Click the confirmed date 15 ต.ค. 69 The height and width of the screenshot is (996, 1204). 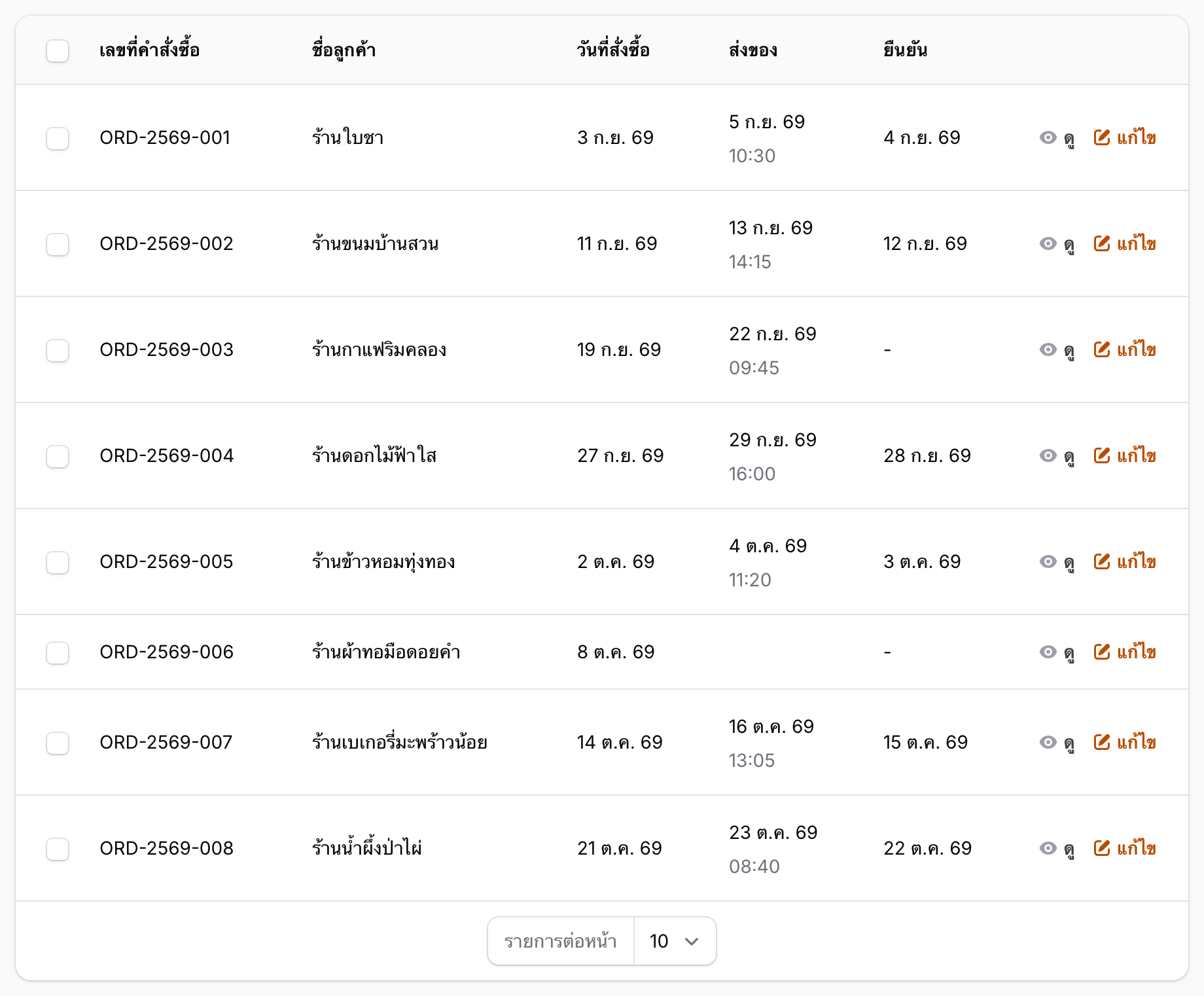coord(925,742)
